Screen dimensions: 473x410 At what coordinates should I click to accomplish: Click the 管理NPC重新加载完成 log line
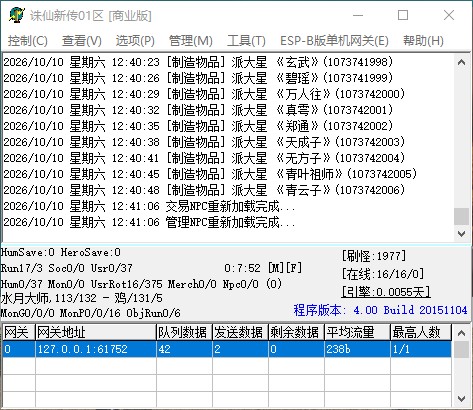(149, 222)
